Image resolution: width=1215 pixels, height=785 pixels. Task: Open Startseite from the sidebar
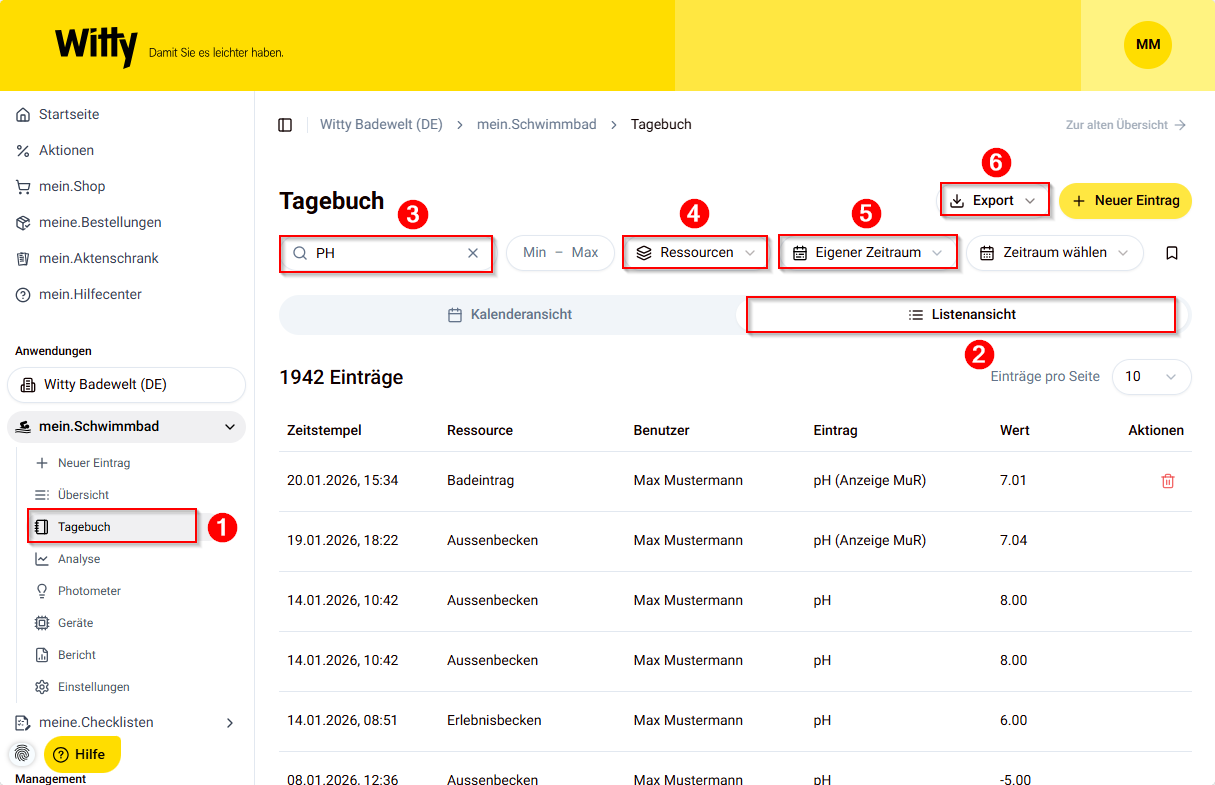(x=58, y=115)
